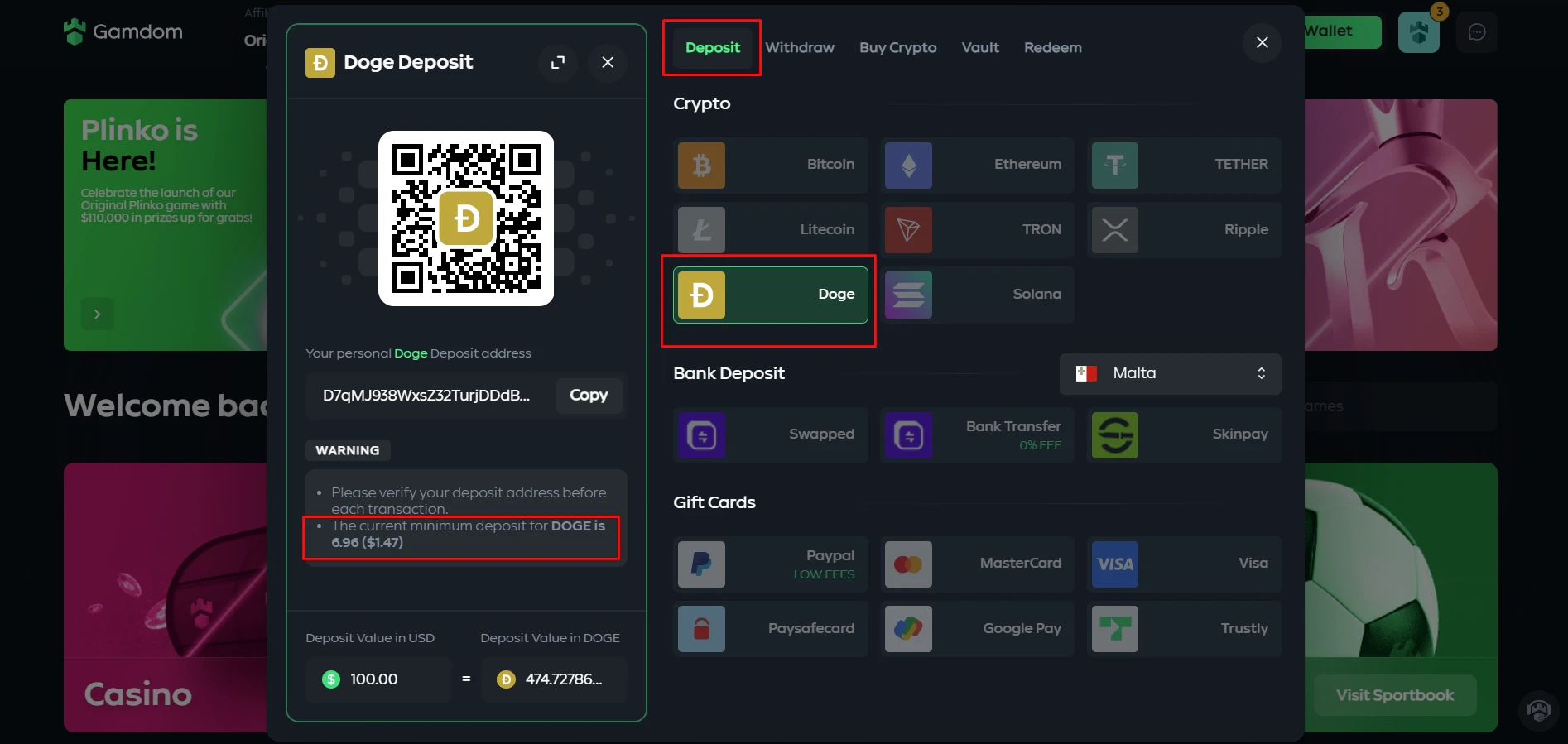1568x744 pixels.
Task: Expand the Doge Deposit panel
Action: [x=558, y=62]
